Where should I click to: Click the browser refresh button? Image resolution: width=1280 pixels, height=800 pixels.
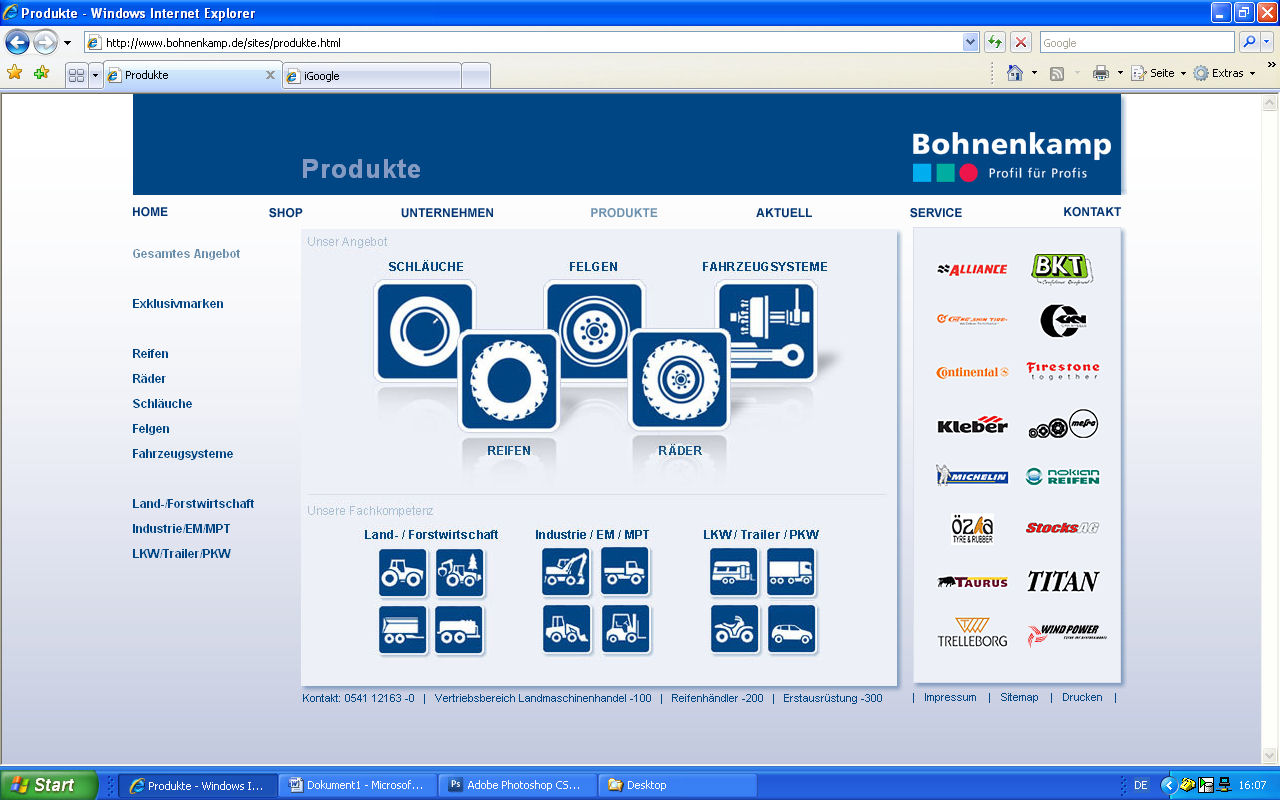(995, 42)
